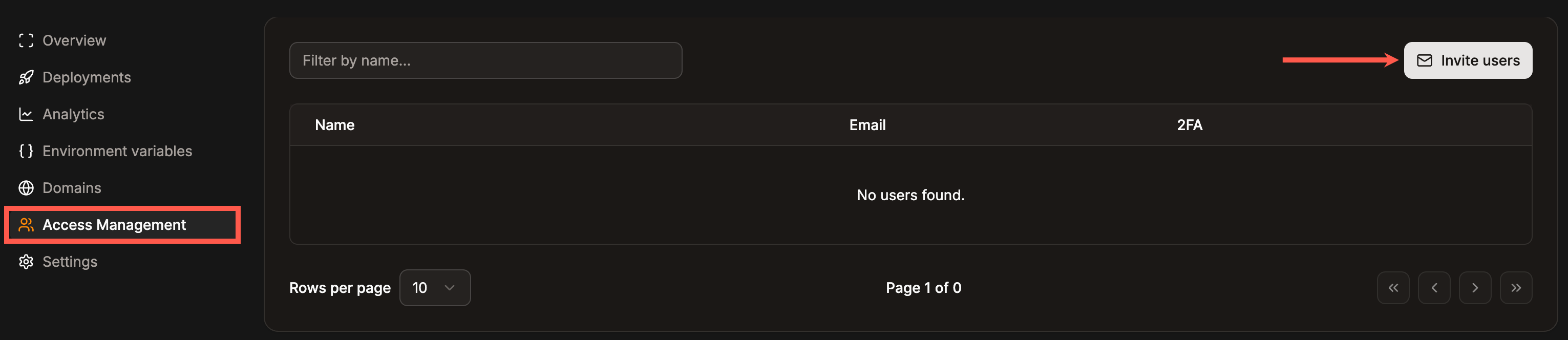Click the Invite users button

pos(1468,60)
